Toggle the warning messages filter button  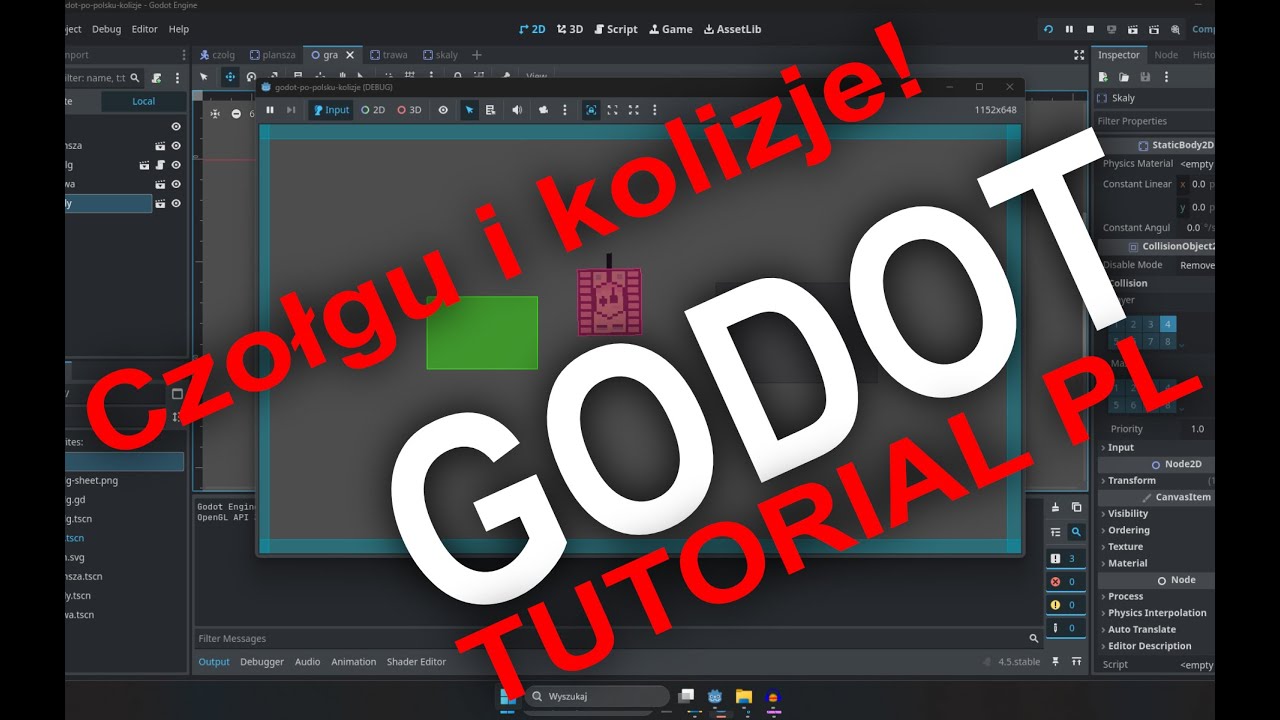coord(1063,604)
